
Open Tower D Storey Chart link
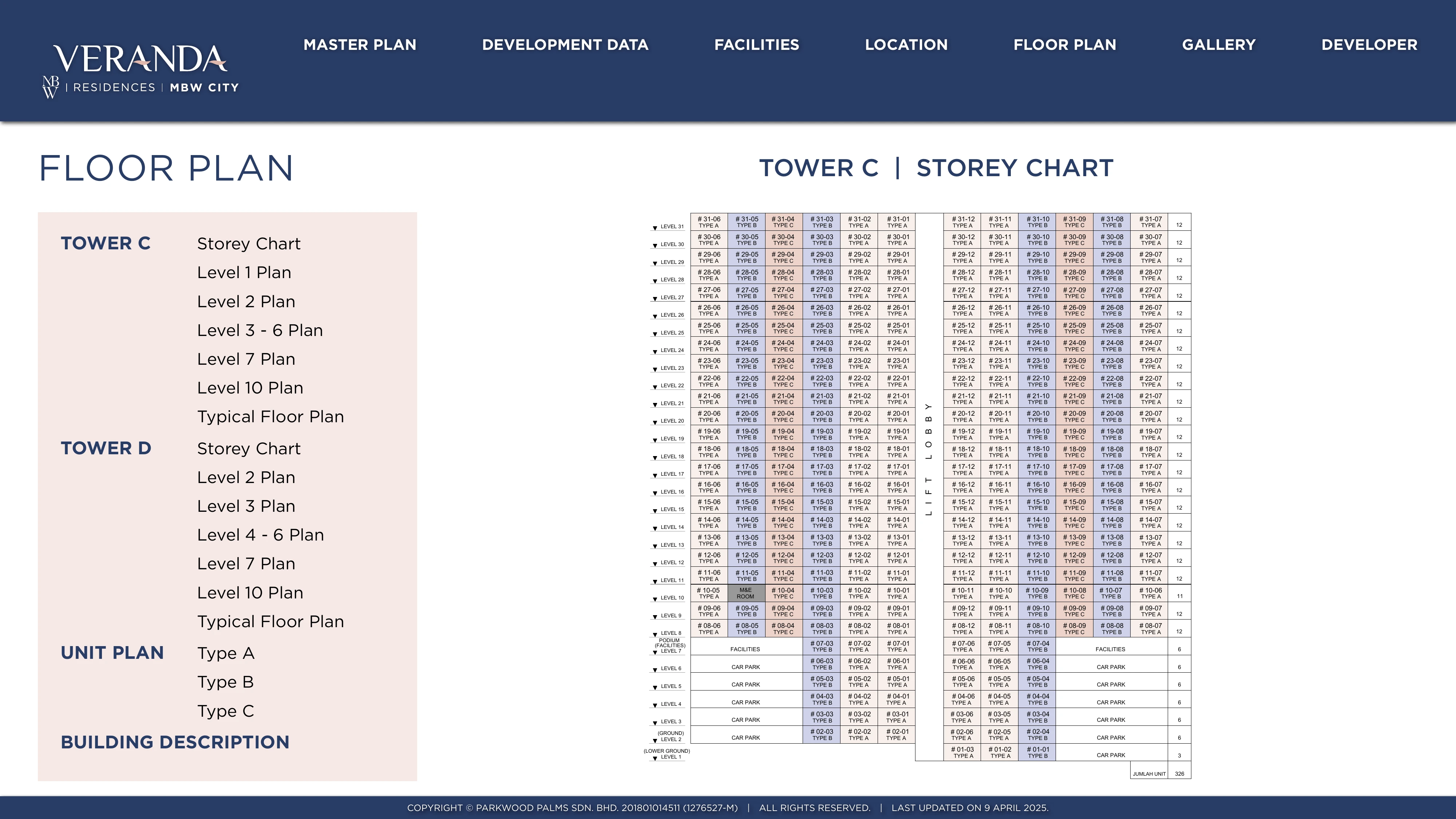(x=249, y=448)
